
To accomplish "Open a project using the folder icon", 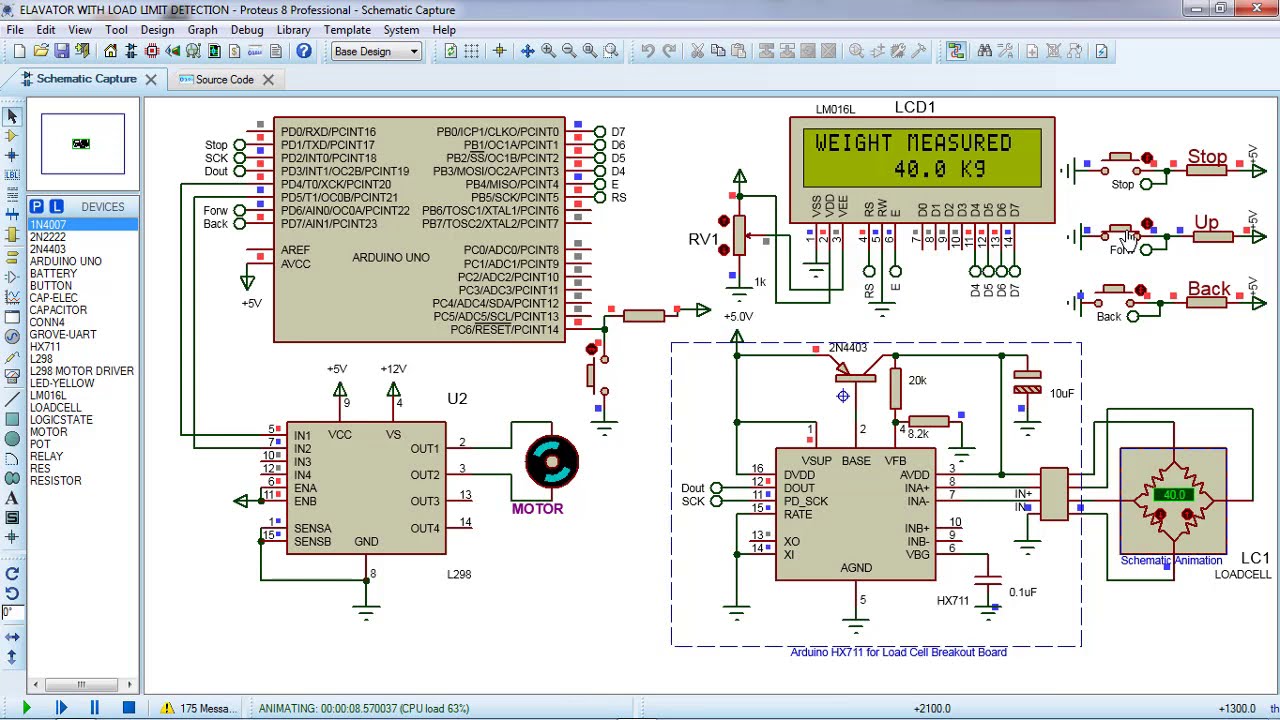I will pyautogui.click(x=41, y=51).
